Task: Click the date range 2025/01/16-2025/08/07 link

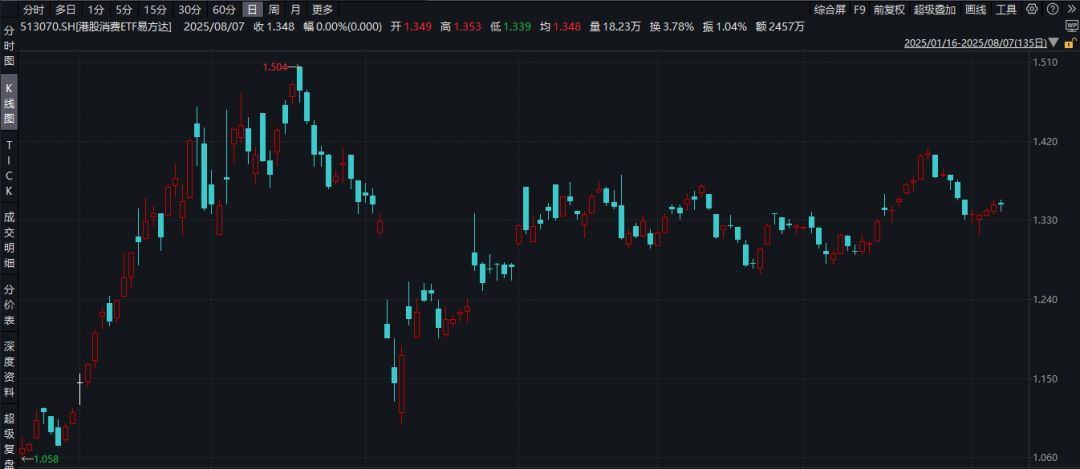Action: [x=975, y=43]
